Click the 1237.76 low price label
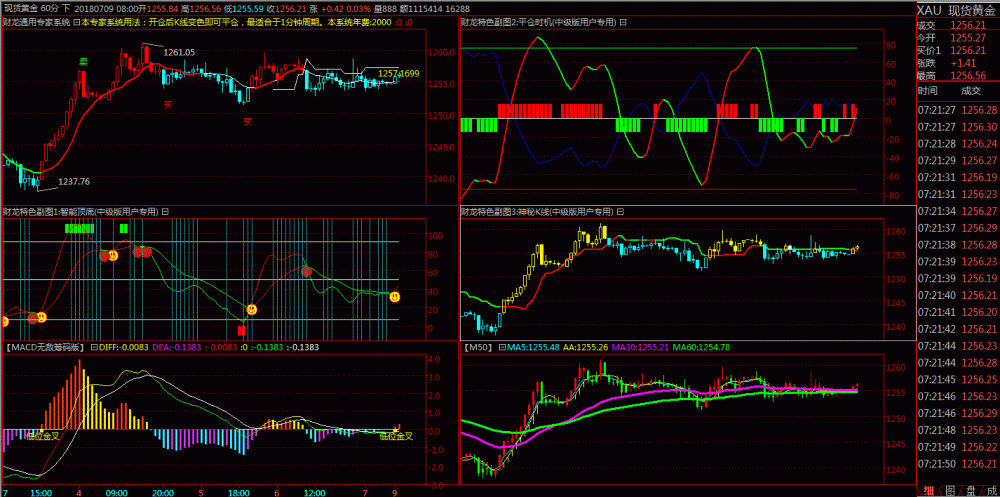This screenshot has height=497, width=1000. [x=74, y=182]
